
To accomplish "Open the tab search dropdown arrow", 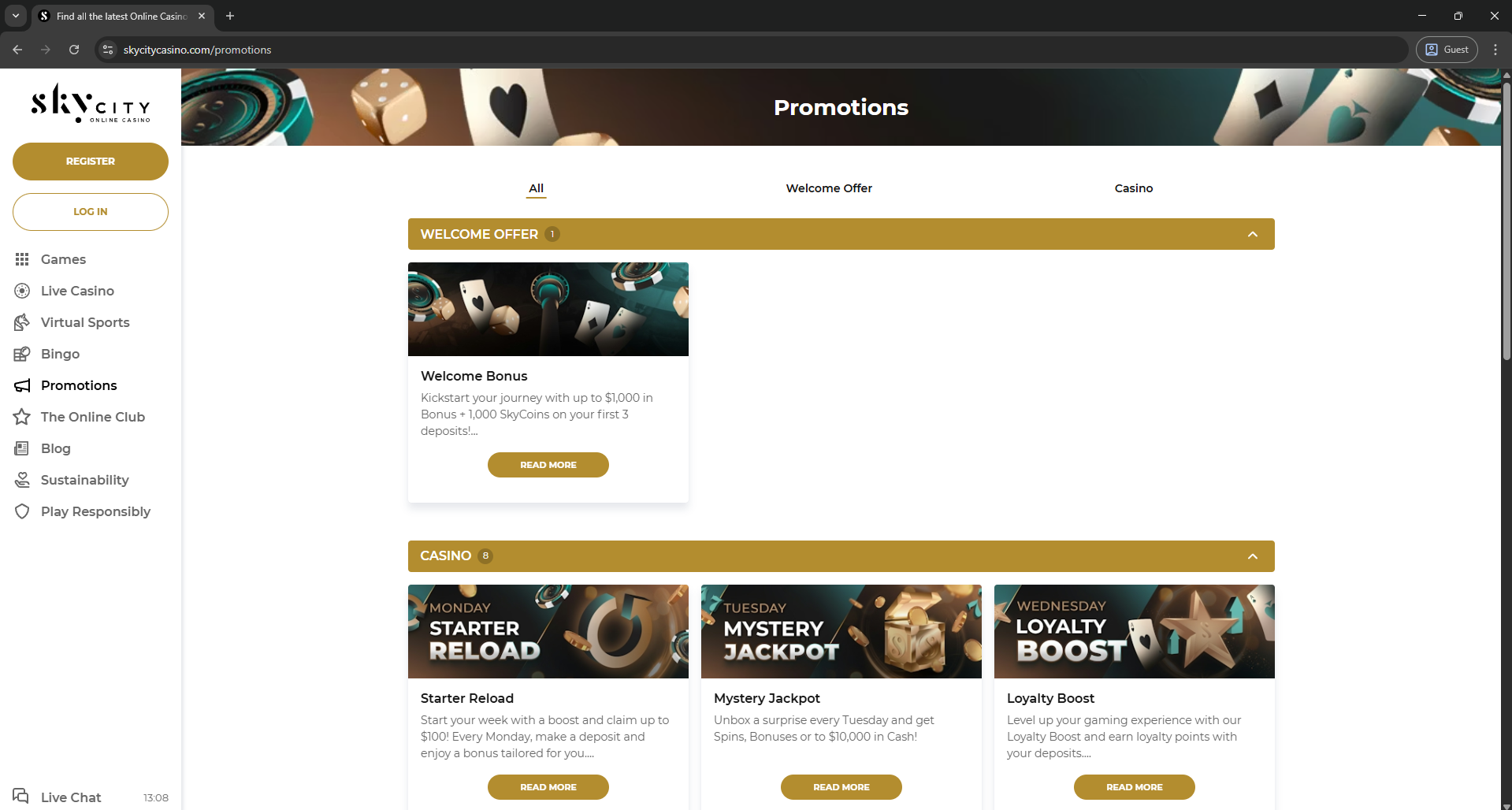I will (16, 16).
